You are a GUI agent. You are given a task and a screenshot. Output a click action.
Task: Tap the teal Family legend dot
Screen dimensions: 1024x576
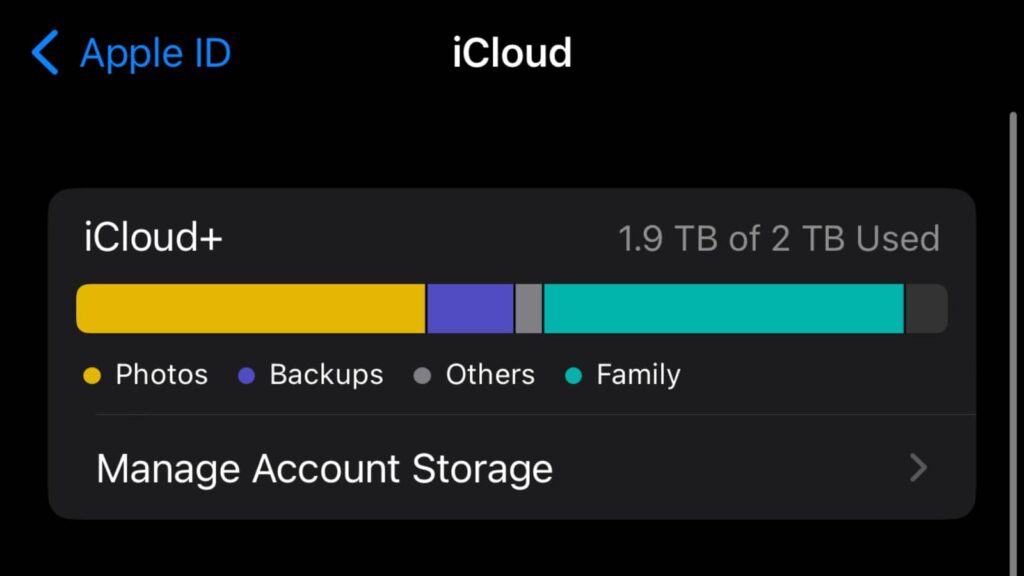click(574, 376)
